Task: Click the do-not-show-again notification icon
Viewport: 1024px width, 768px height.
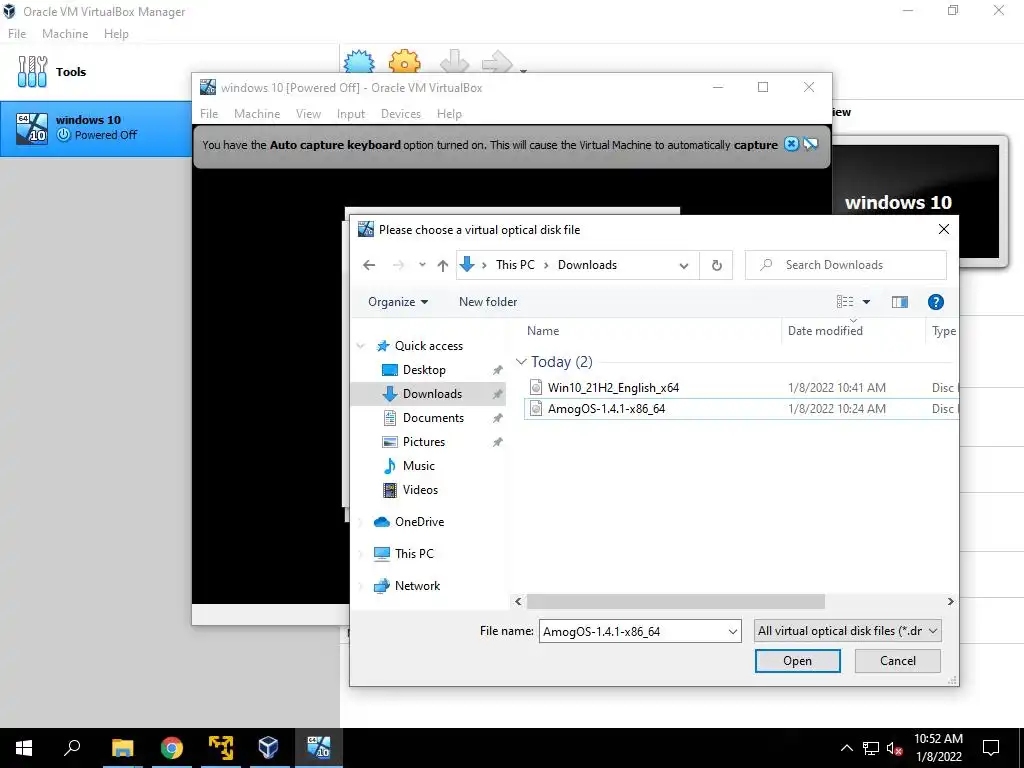Action: click(x=810, y=144)
